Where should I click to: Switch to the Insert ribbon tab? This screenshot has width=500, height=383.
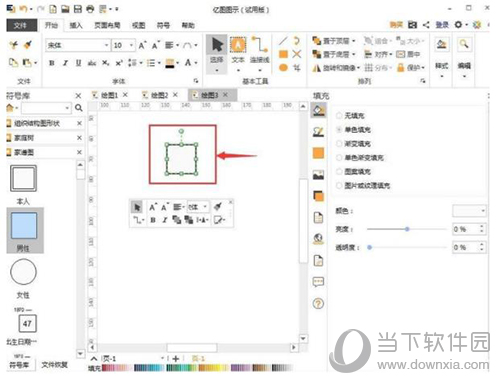pos(76,25)
